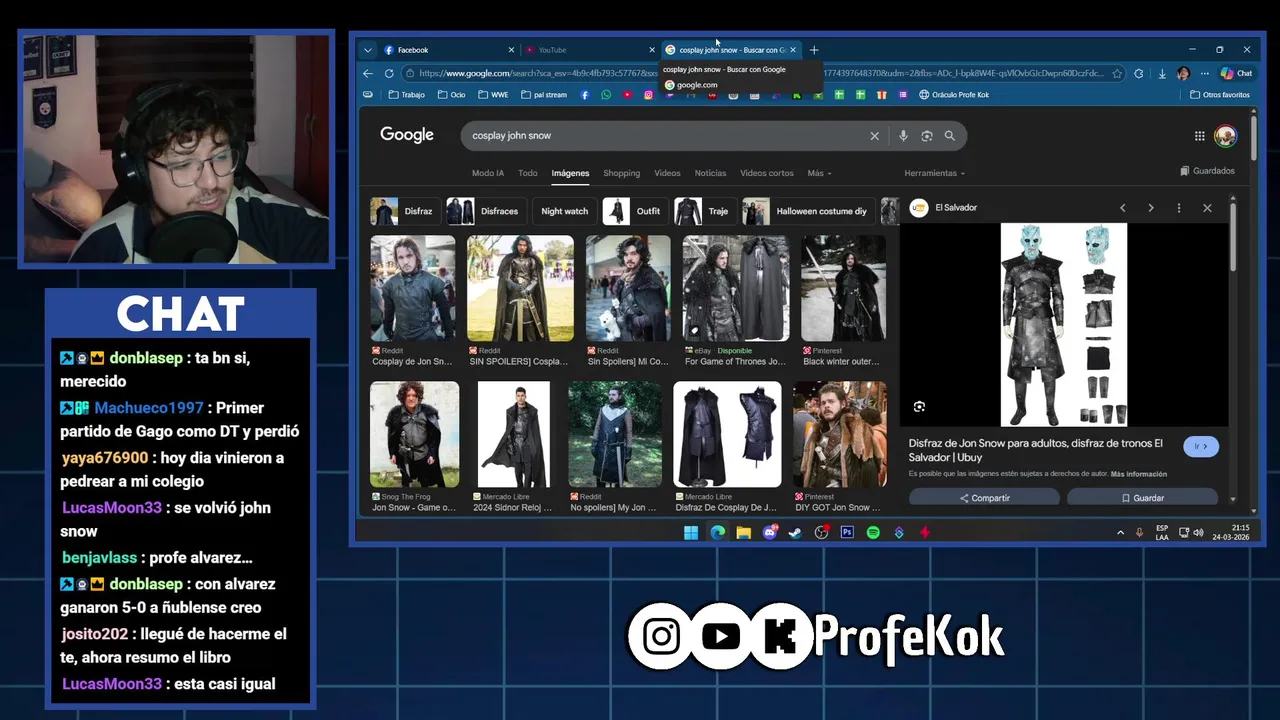Open the Más información link
The image size is (1280, 720).
(x=1138, y=474)
